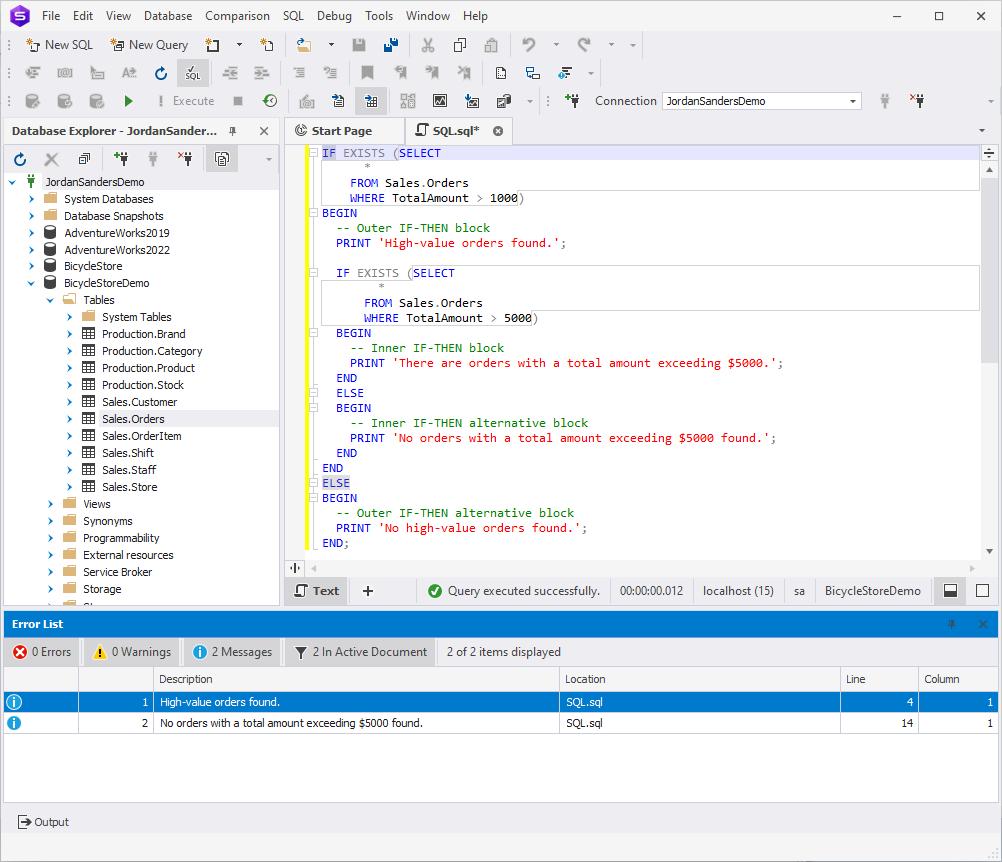Image resolution: width=1002 pixels, height=862 pixels.
Task: Click the green Execute play arrow
Action: click(x=128, y=101)
